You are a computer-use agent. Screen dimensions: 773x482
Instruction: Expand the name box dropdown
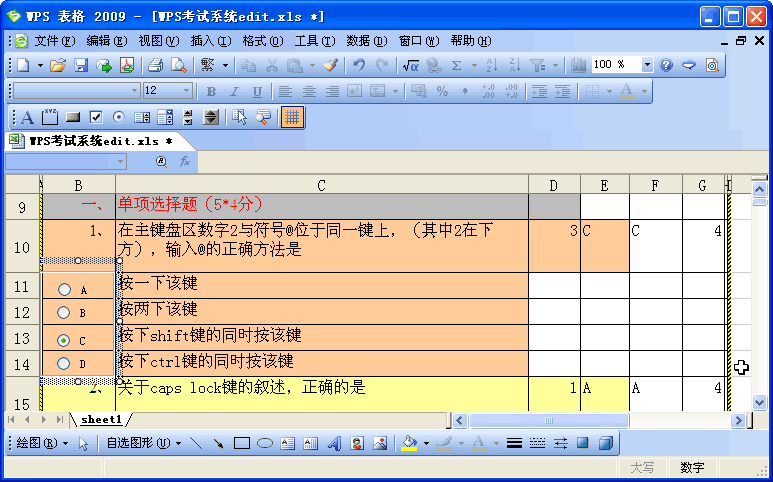(x=121, y=161)
